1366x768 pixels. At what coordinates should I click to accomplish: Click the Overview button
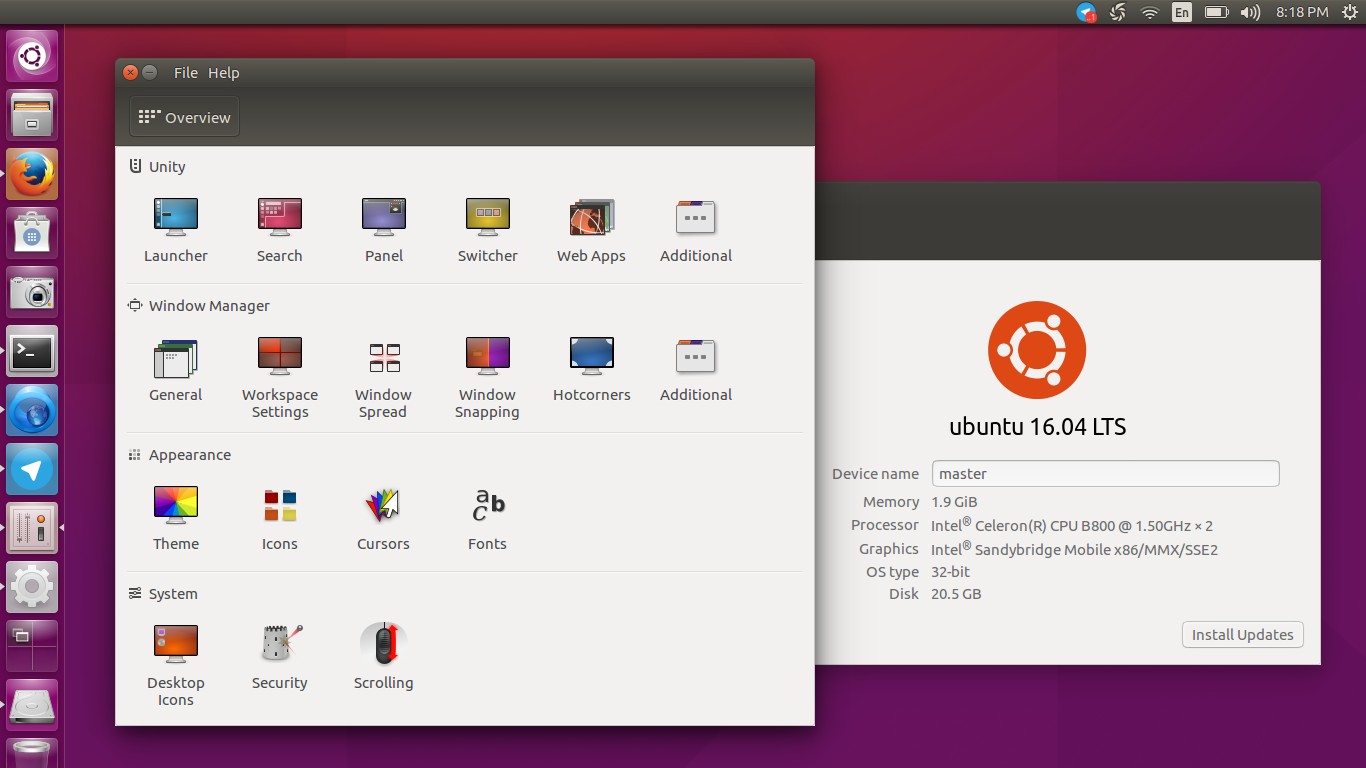pyautogui.click(x=184, y=117)
